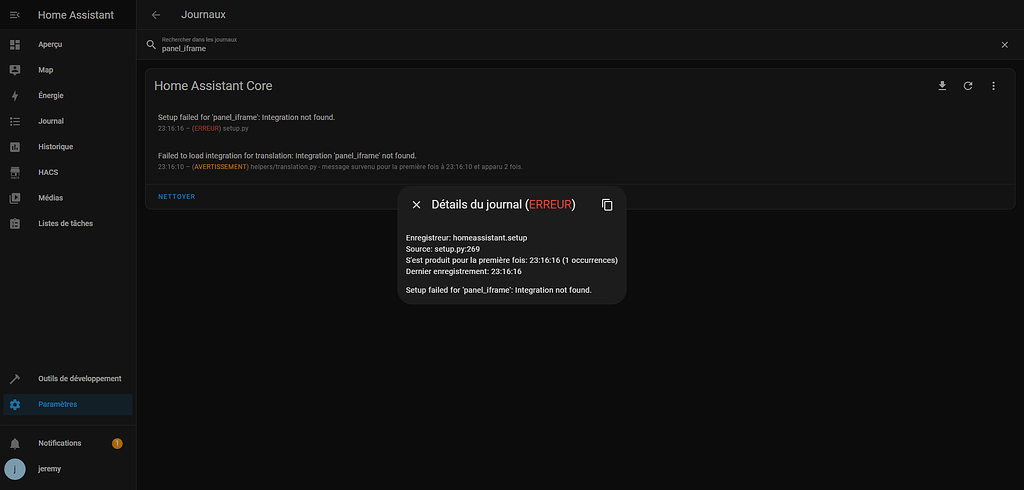This screenshot has height=490, width=1024.
Task: Click the search field containing panel_iframe
Action: point(570,46)
